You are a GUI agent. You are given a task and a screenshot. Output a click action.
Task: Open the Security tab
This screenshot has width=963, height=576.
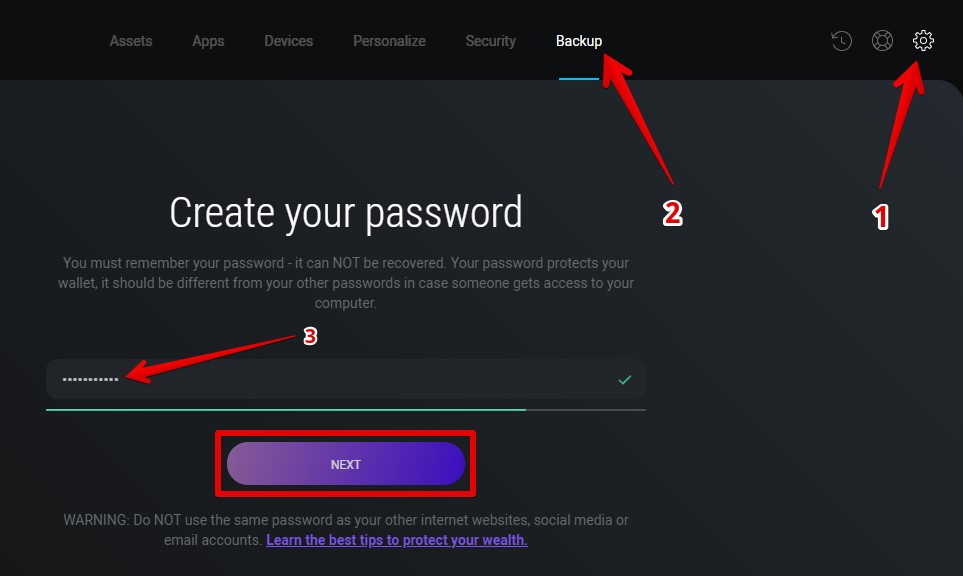pyautogui.click(x=490, y=41)
